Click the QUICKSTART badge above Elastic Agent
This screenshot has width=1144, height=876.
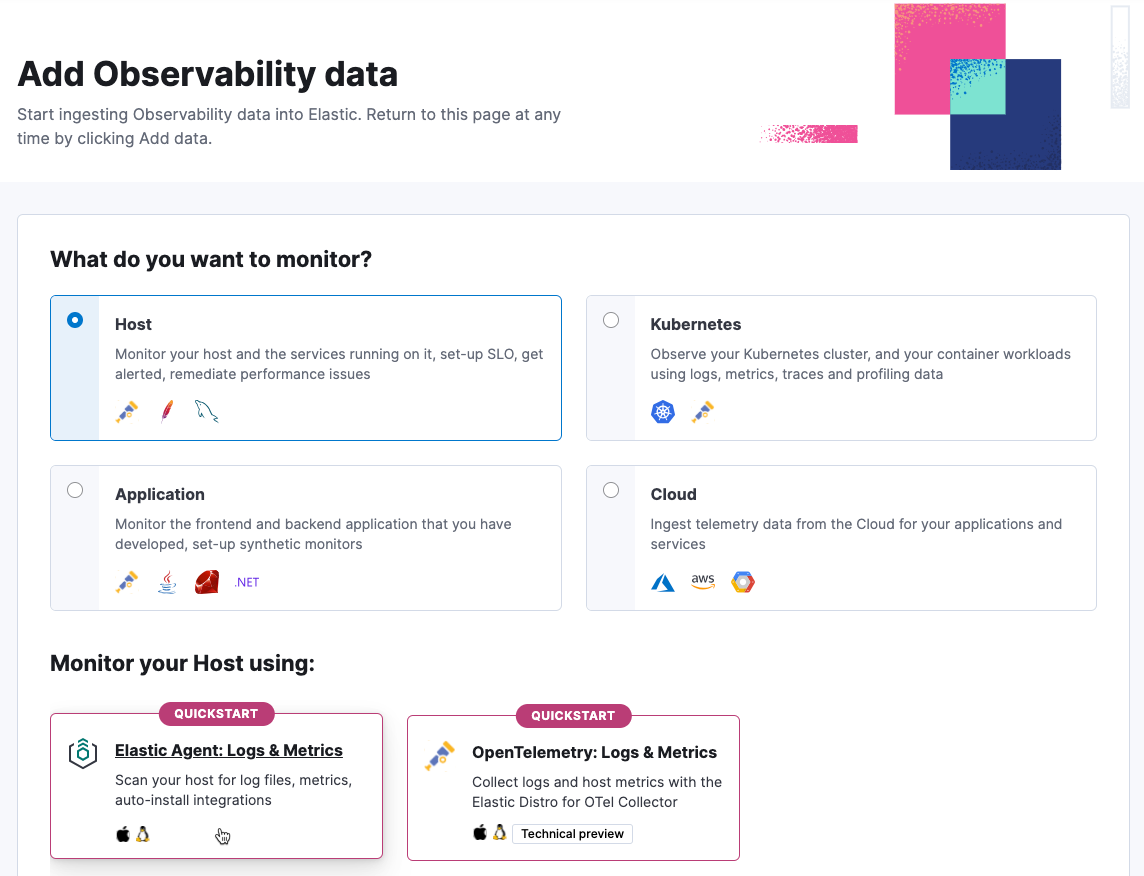click(x=216, y=713)
